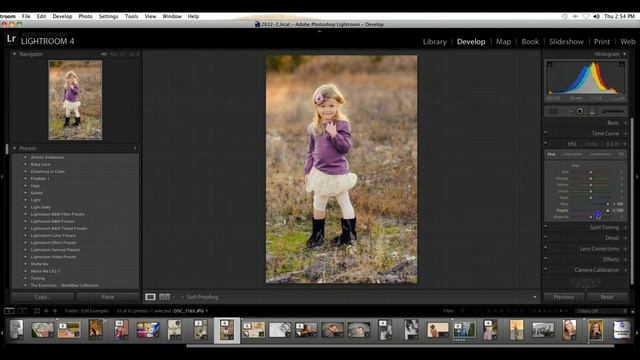This screenshot has width=640, height=360.
Task: Go back with the filmstrip left arrow
Action: point(46,311)
